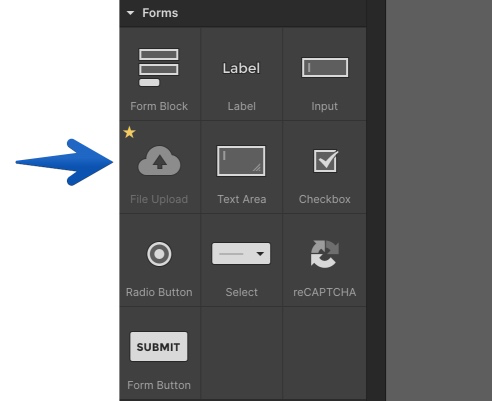Choose the Input field element
This screenshot has height=401, width=492.
(x=325, y=74)
